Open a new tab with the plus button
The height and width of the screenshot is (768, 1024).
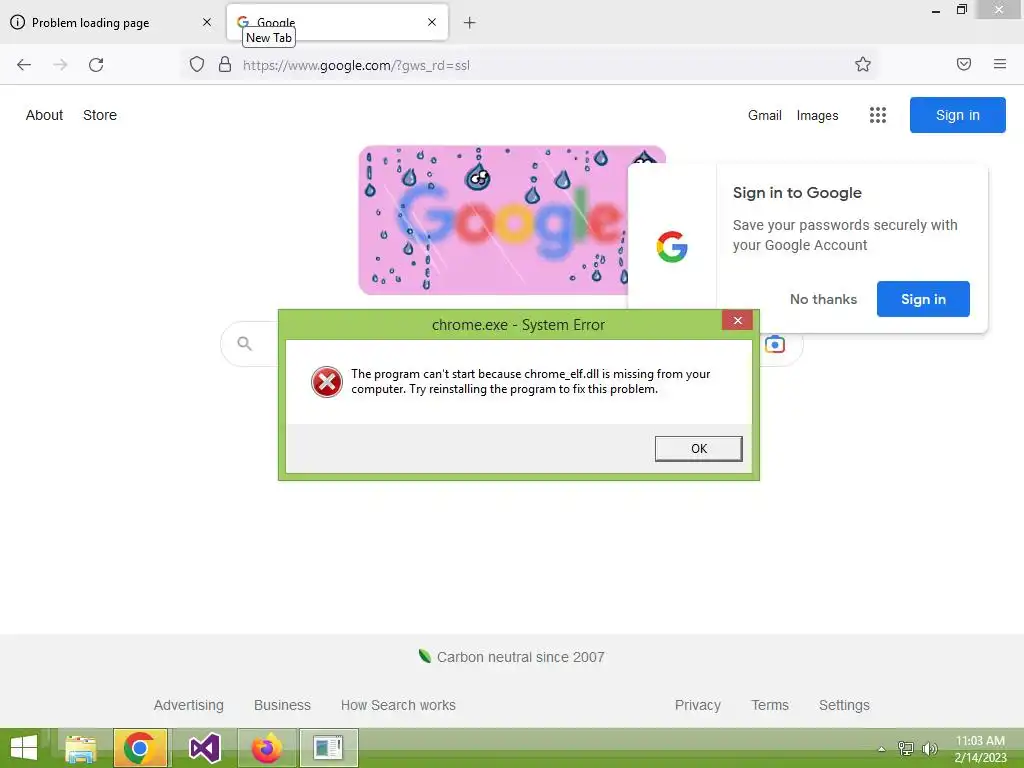pyautogui.click(x=470, y=23)
